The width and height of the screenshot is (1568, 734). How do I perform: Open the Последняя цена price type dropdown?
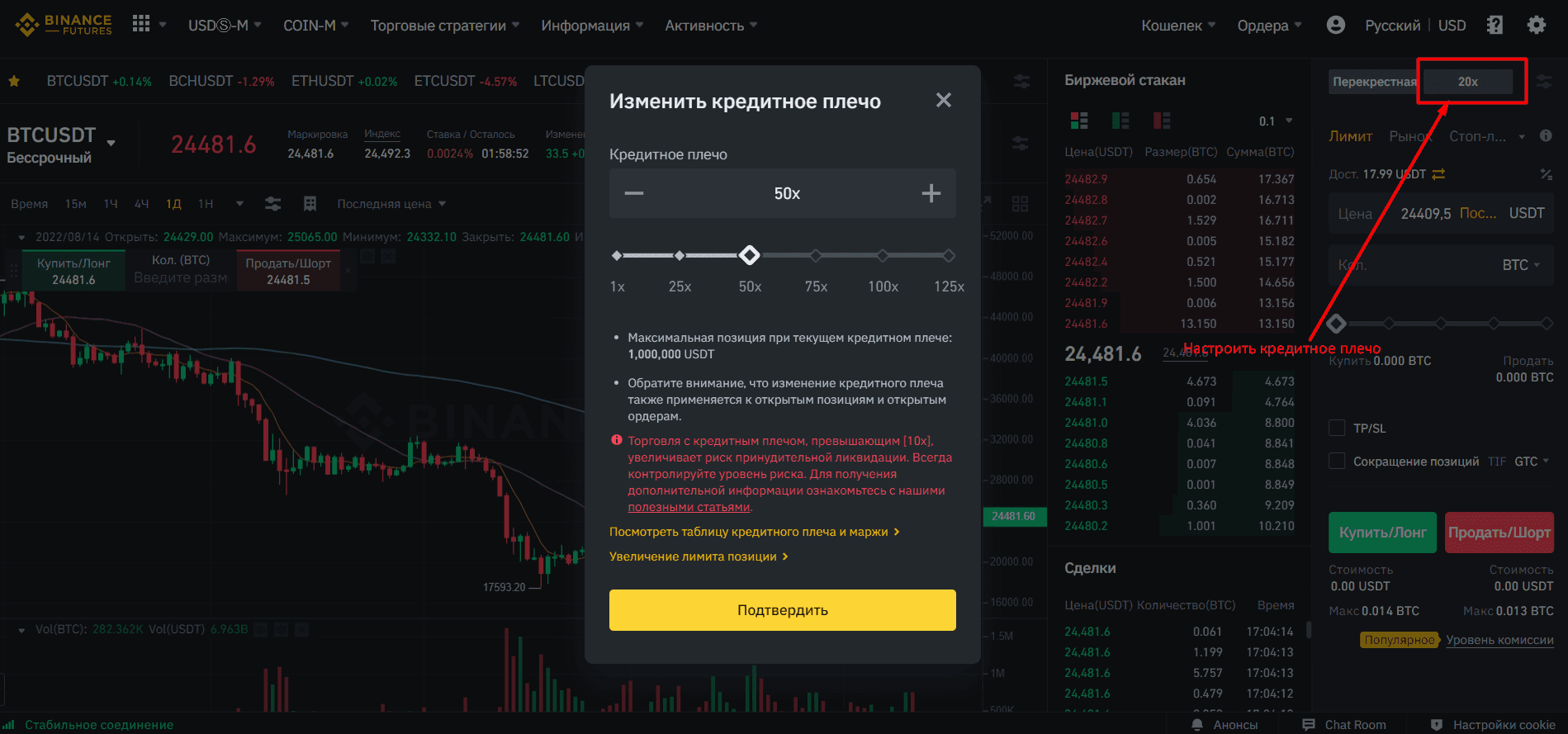pyautogui.click(x=391, y=203)
